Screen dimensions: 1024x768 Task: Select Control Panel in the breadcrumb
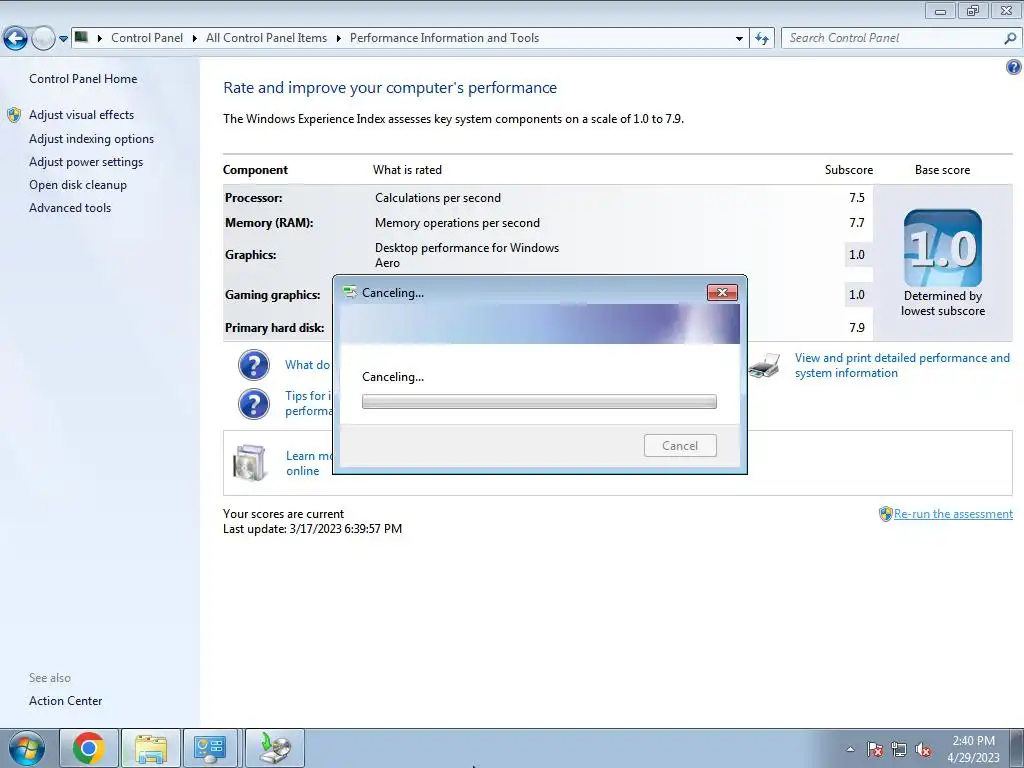[147, 38]
